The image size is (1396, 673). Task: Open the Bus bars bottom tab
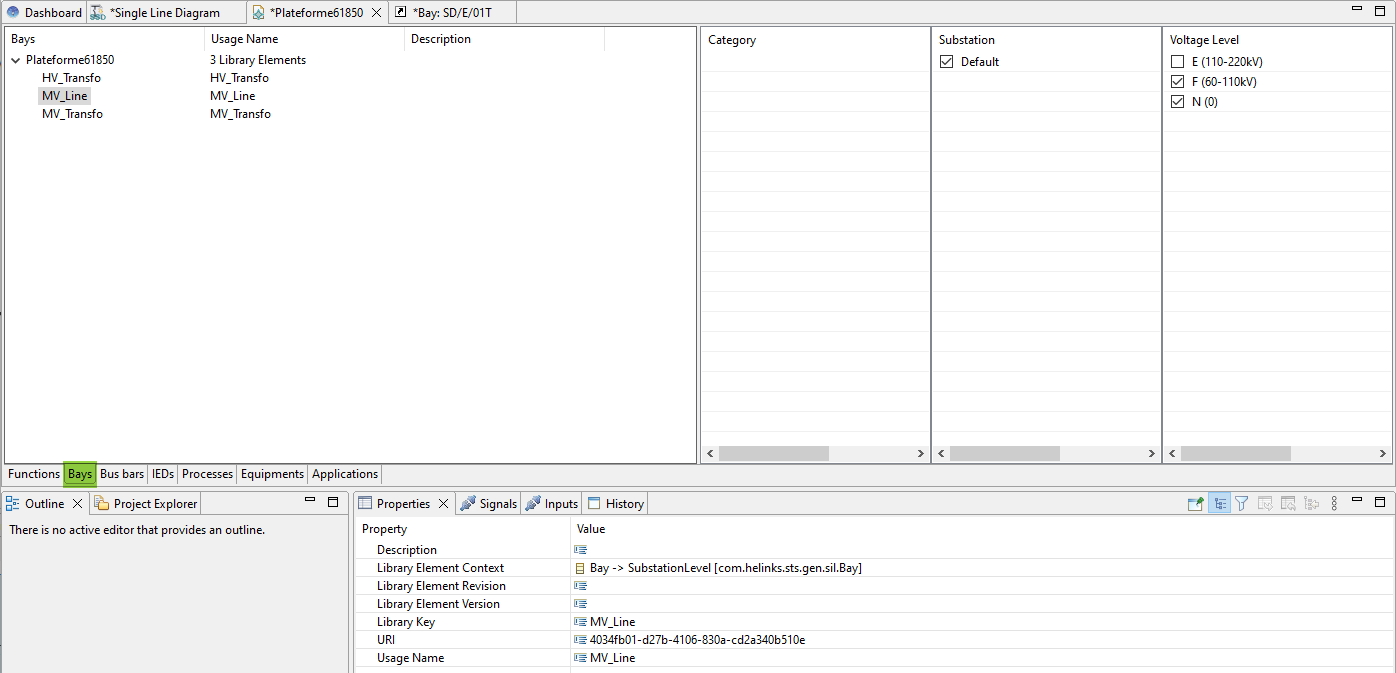[x=122, y=474]
